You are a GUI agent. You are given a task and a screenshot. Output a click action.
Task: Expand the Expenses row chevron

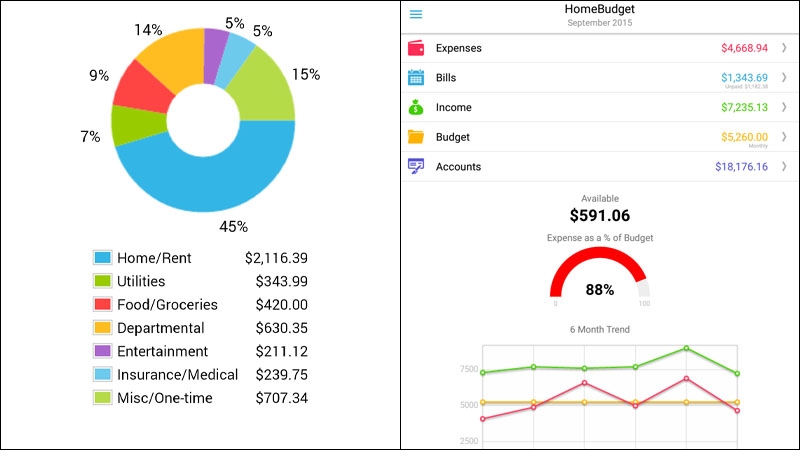(784, 48)
